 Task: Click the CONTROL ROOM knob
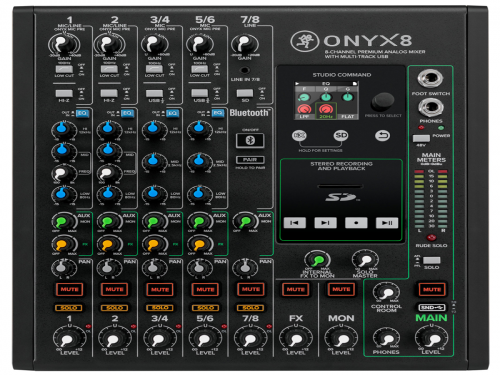coord(386,292)
